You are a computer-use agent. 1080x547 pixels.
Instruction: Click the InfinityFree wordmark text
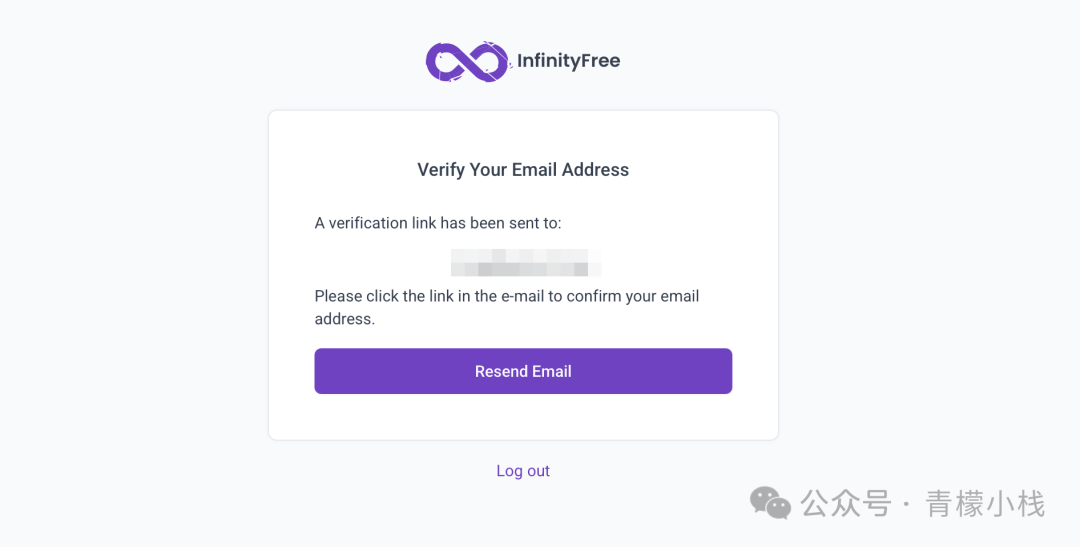pyautogui.click(x=568, y=61)
